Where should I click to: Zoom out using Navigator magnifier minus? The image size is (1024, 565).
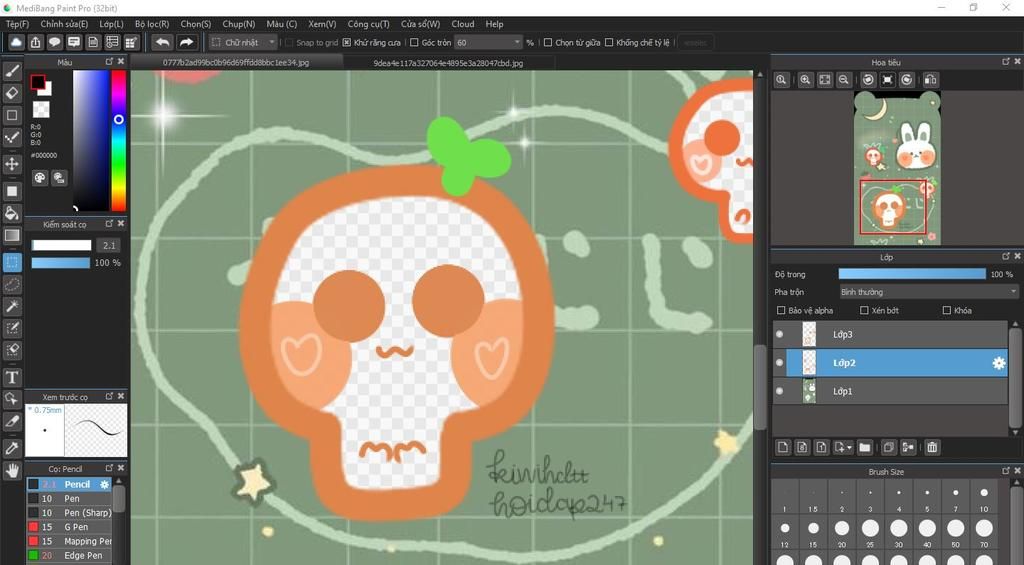click(x=844, y=80)
